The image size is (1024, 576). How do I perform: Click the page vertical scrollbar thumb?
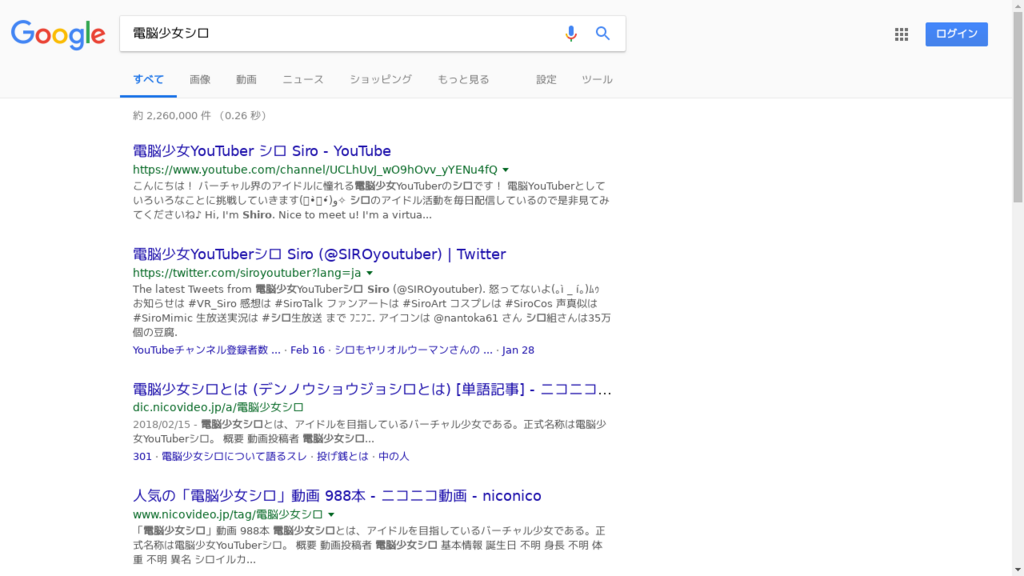click(1018, 108)
